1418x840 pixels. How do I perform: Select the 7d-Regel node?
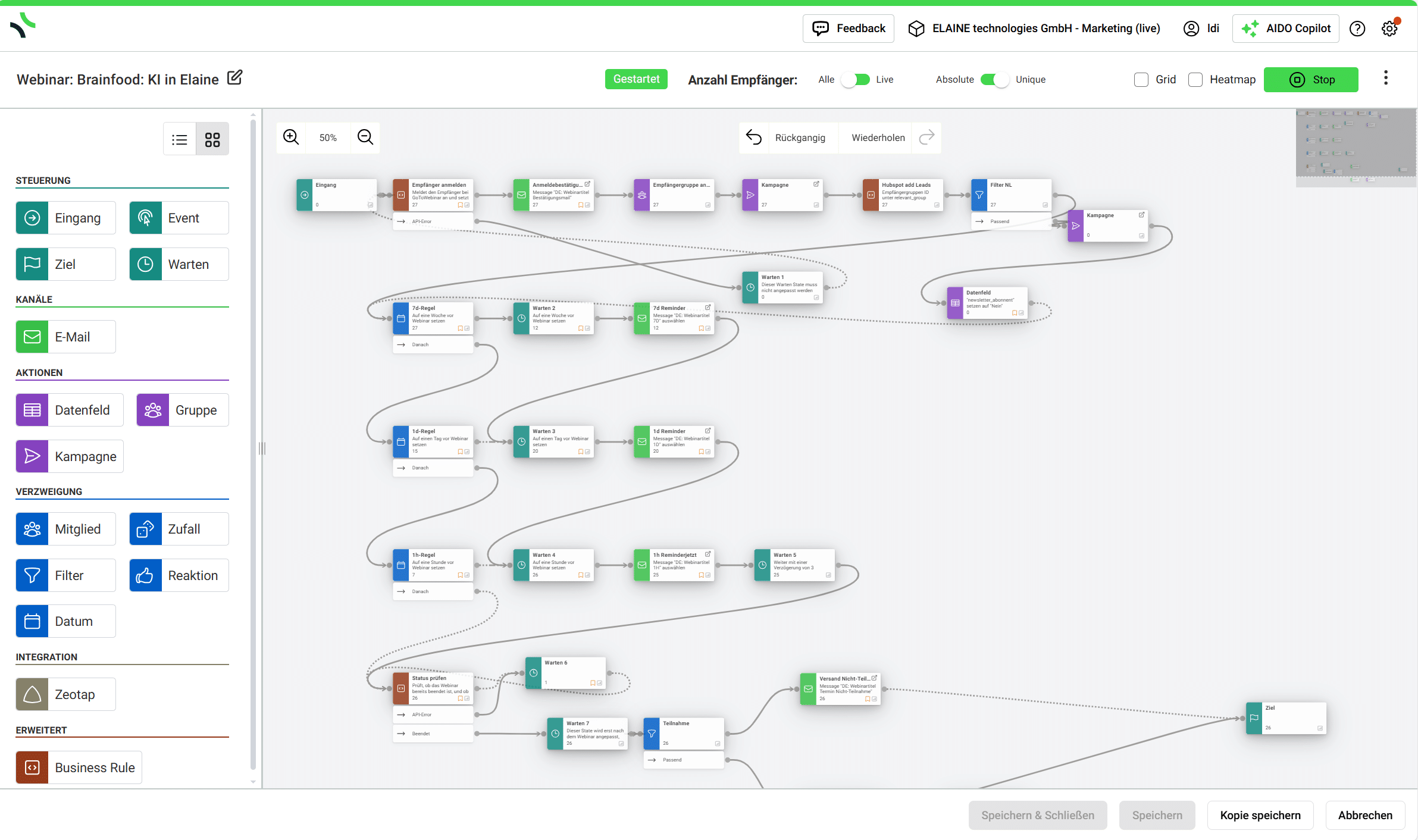(433, 318)
